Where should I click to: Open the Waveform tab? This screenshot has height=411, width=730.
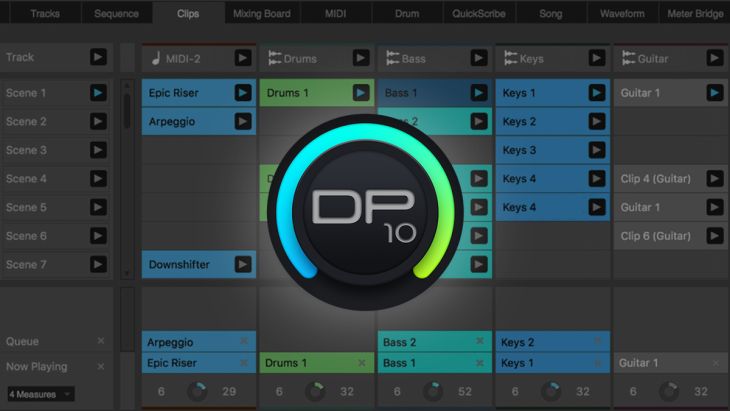tap(622, 13)
